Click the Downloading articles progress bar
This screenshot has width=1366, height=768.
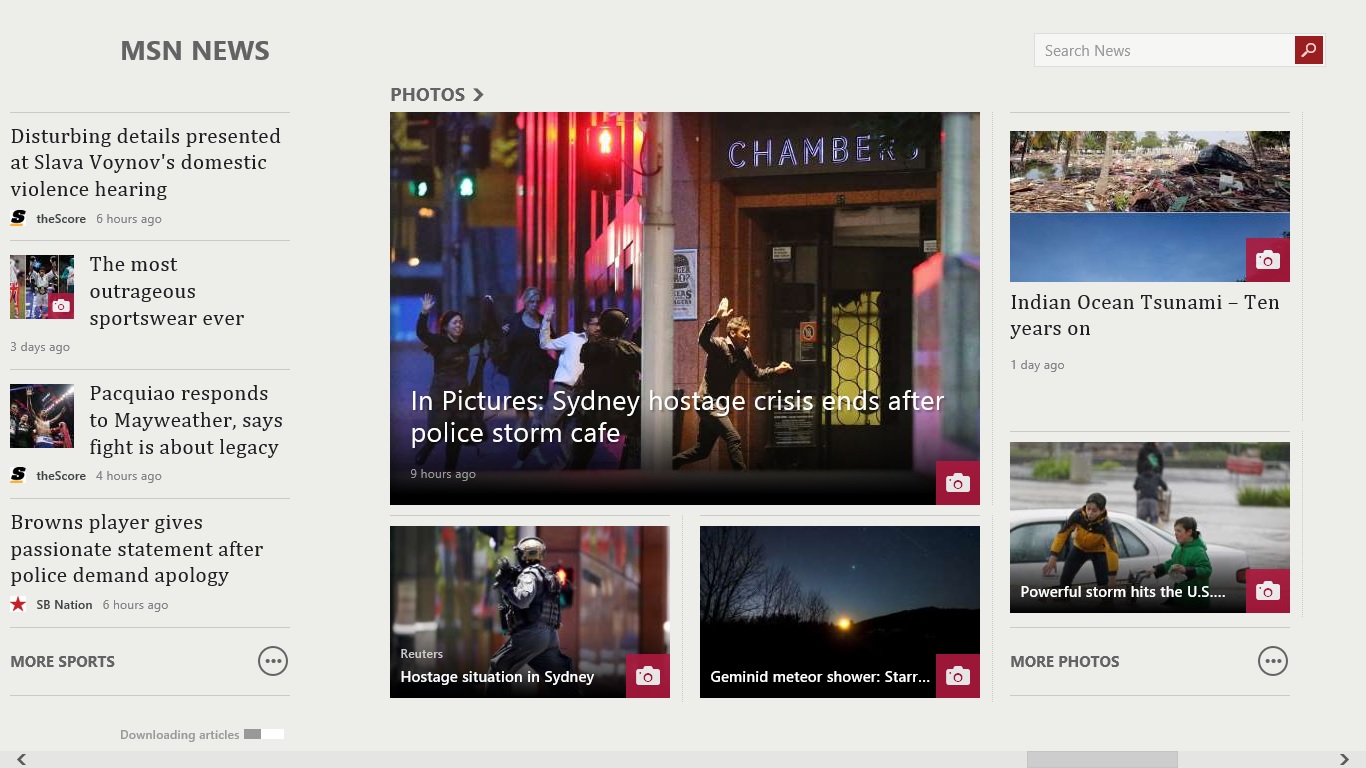pos(264,734)
